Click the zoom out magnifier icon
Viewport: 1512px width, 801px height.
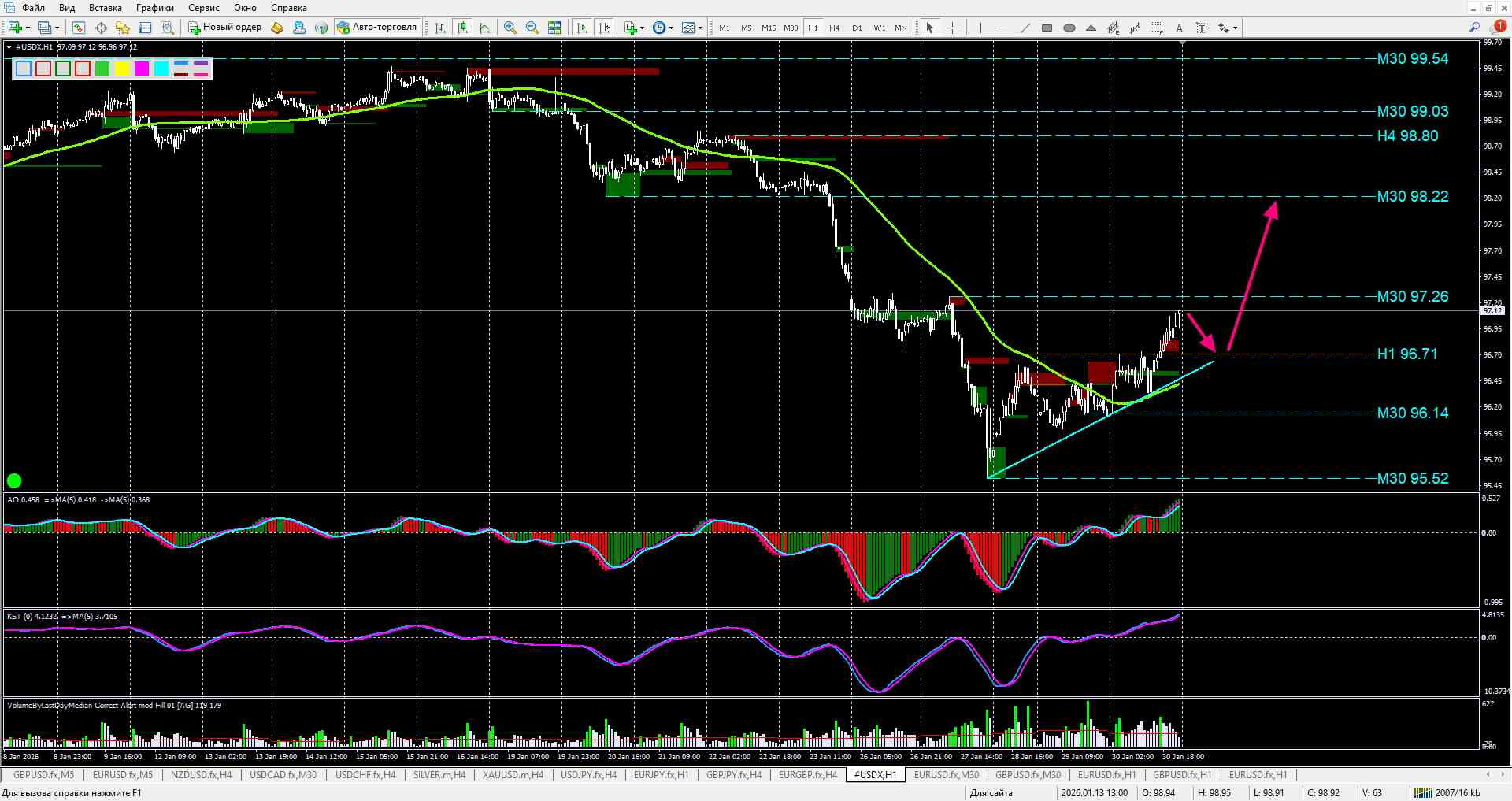coord(532,28)
